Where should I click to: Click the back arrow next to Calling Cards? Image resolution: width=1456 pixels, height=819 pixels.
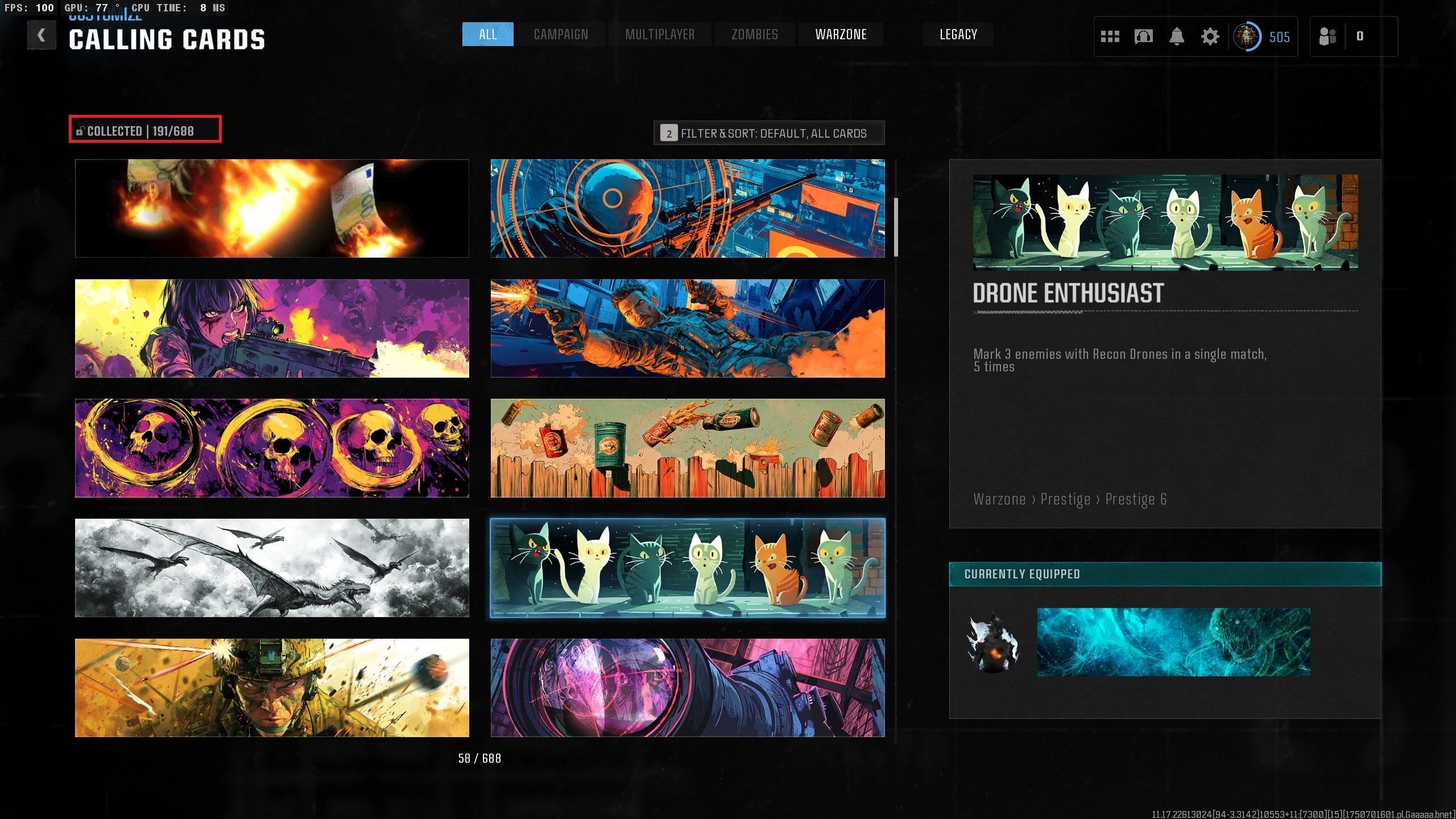[x=42, y=35]
